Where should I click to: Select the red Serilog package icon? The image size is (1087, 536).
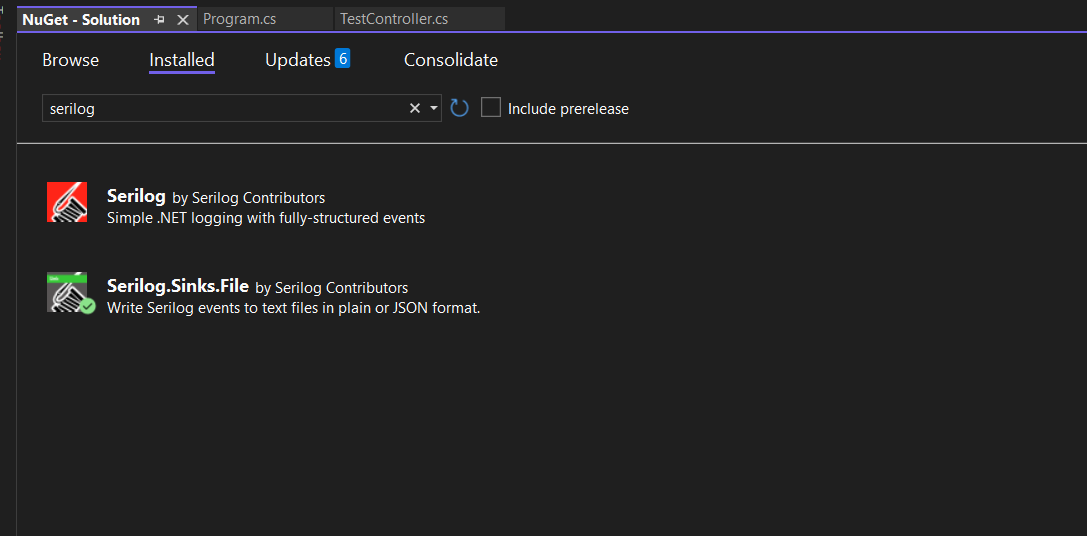67,202
